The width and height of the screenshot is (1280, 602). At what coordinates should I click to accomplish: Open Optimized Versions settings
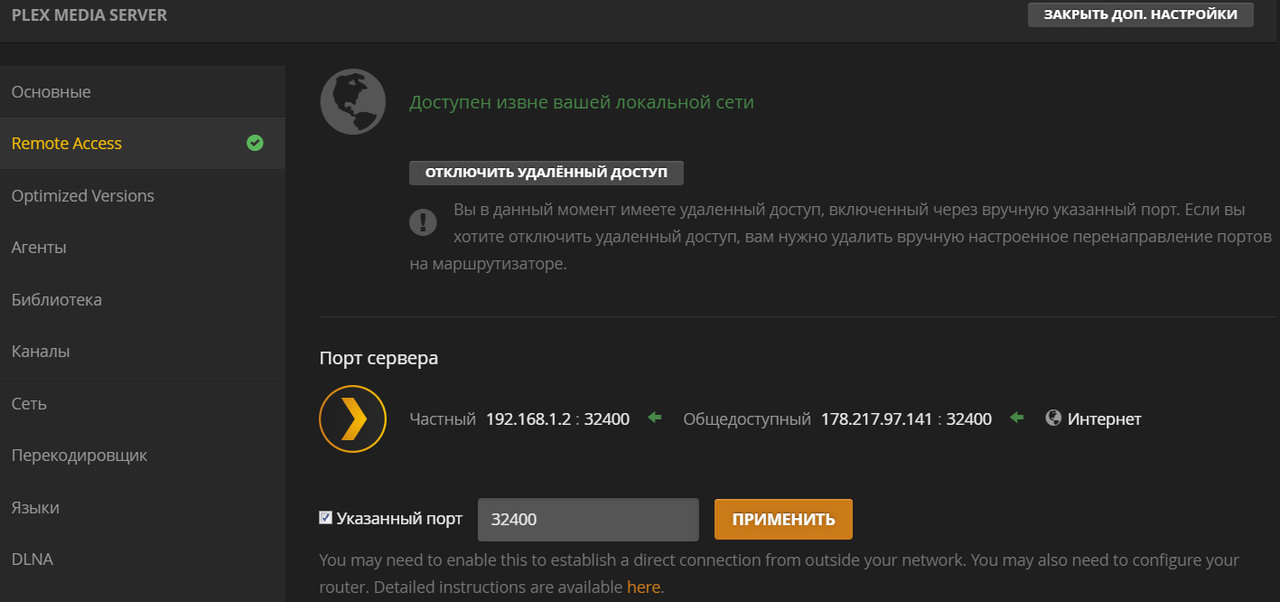coord(83,196)
